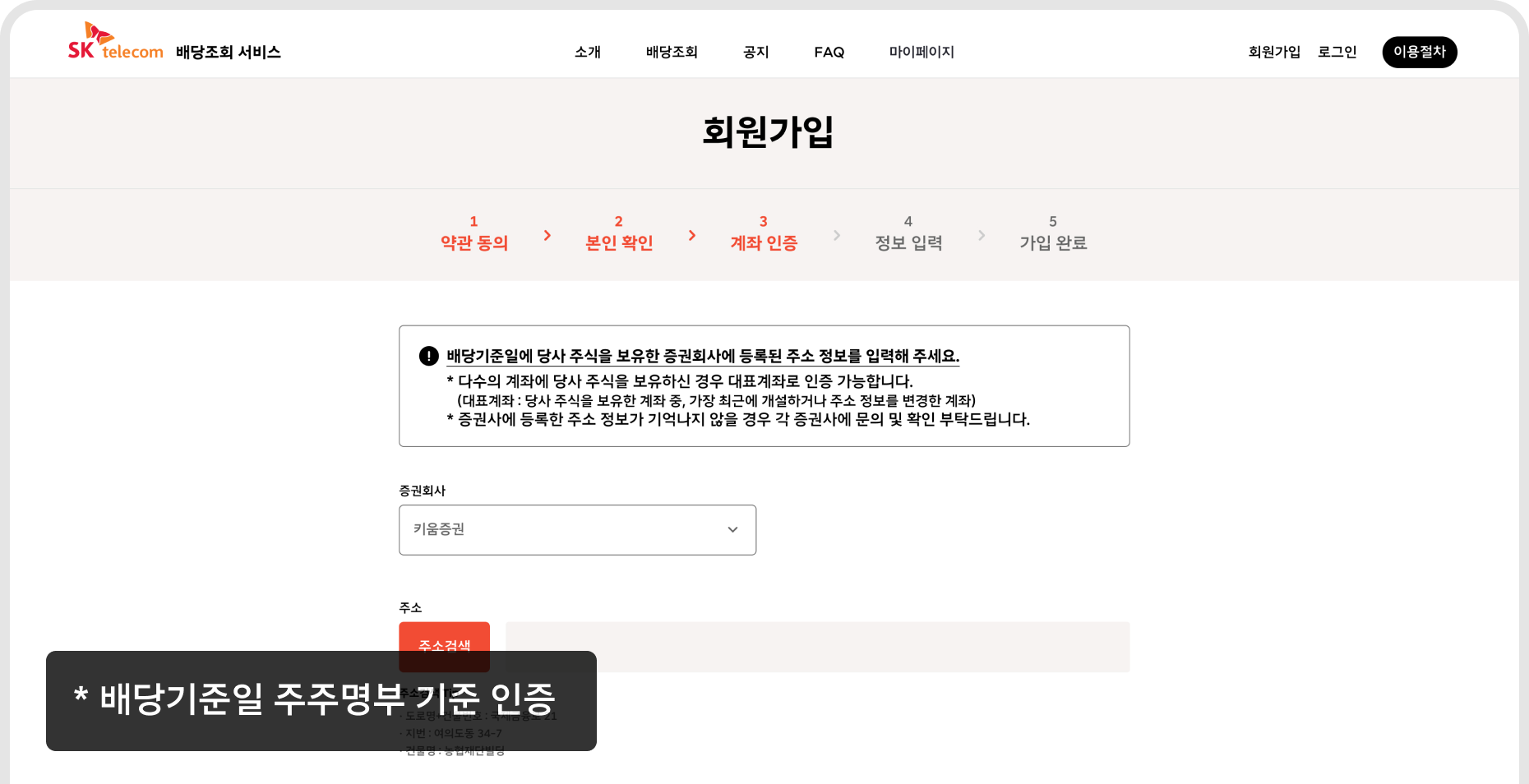Click the address input field
This screenshot has height=784, width=1529.
coord(817,647)
